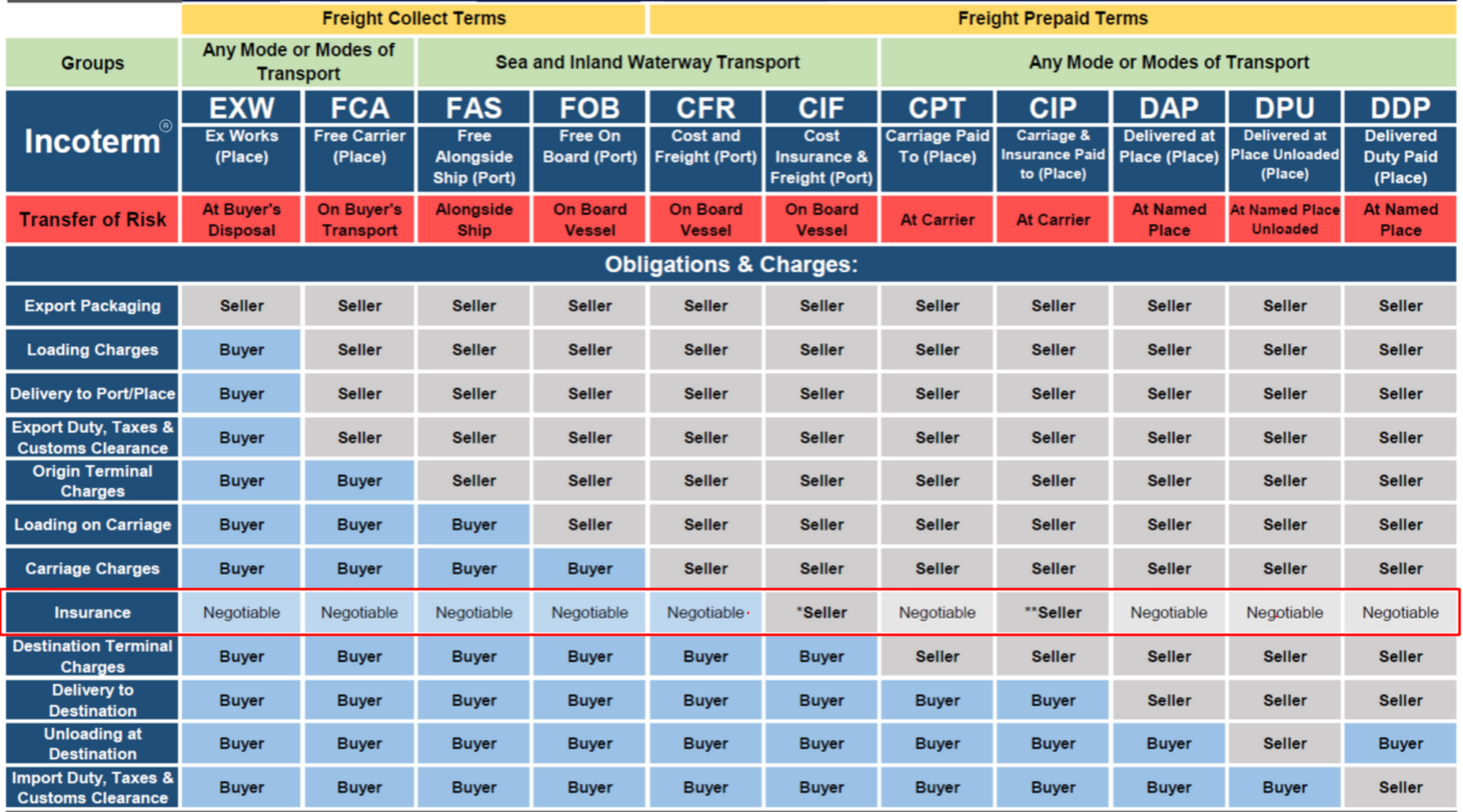Select the FCA Incoterm heading
The image size is (1463, 812).
click(359, 108)
